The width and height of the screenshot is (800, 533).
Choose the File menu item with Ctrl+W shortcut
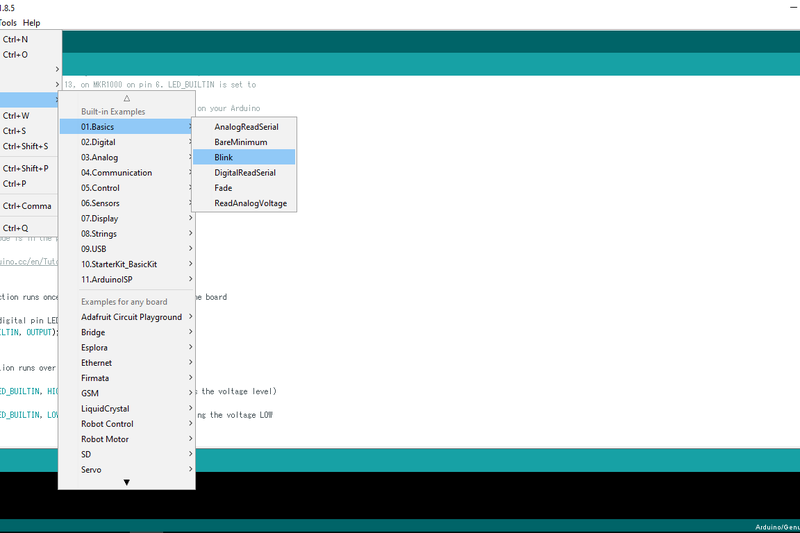pos(31,116)
